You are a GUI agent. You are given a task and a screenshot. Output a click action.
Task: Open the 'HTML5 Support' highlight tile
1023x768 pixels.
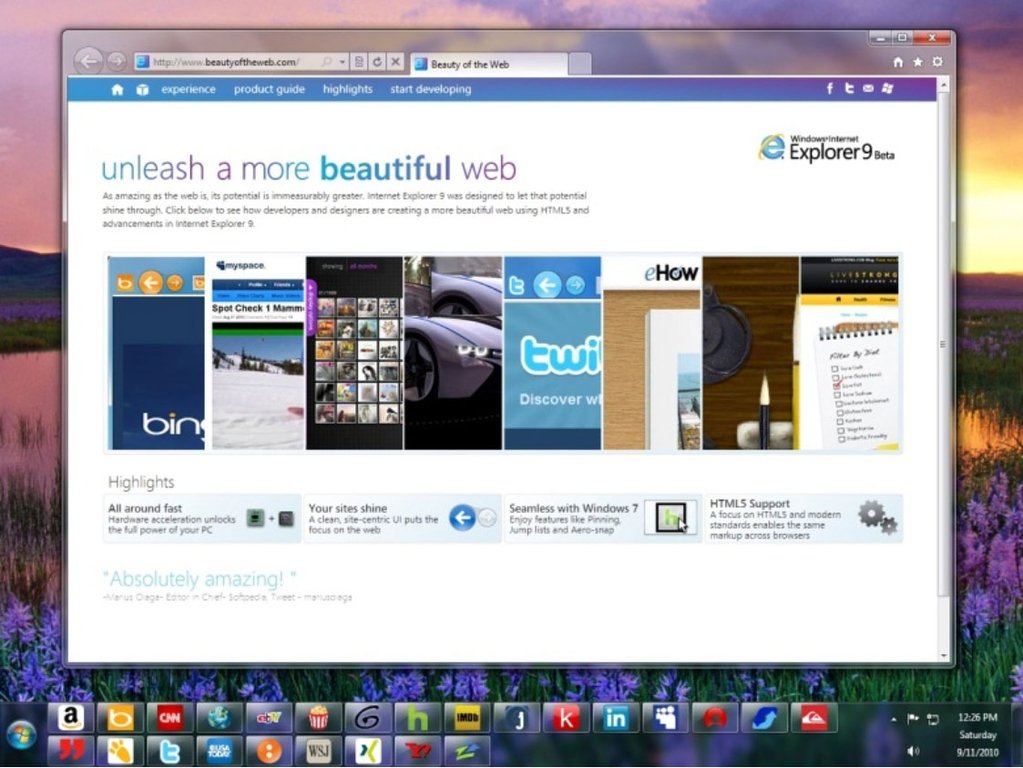click(803, 519)
